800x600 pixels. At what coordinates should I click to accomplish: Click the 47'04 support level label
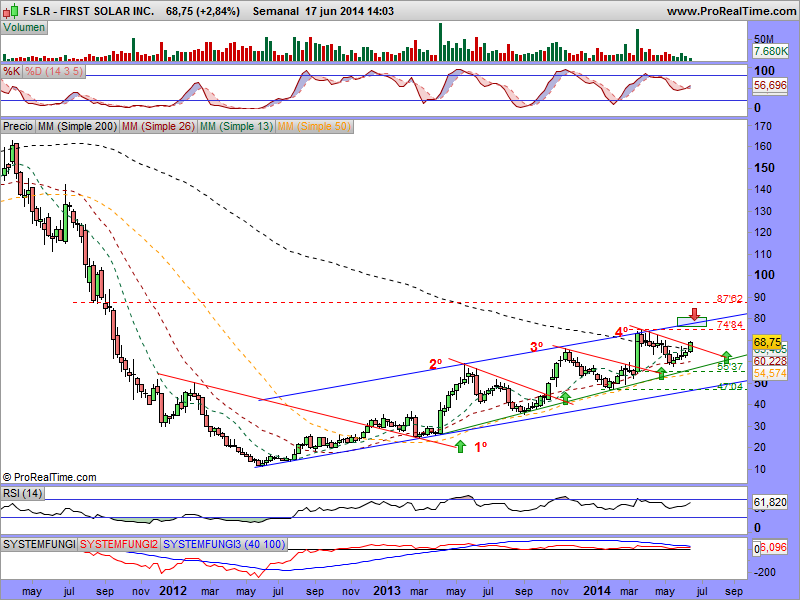coord(730,387)
